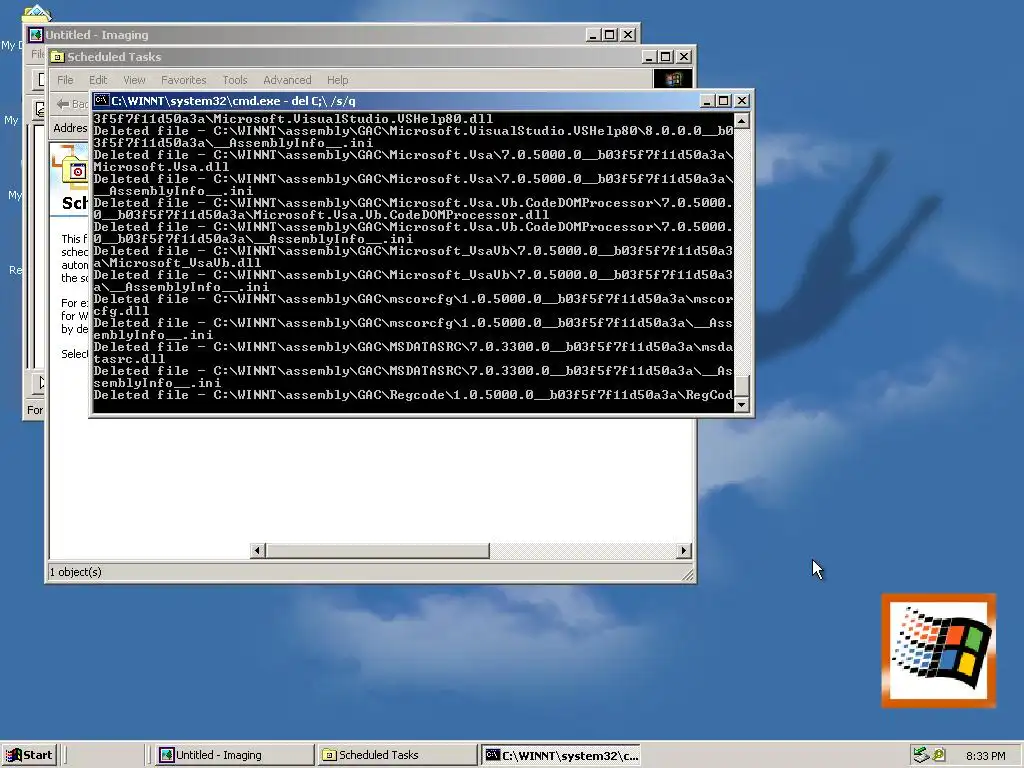Close the Untitled - Imaging window
The width and height of the screenshot is (1024, 768).
tap(628, 35)
